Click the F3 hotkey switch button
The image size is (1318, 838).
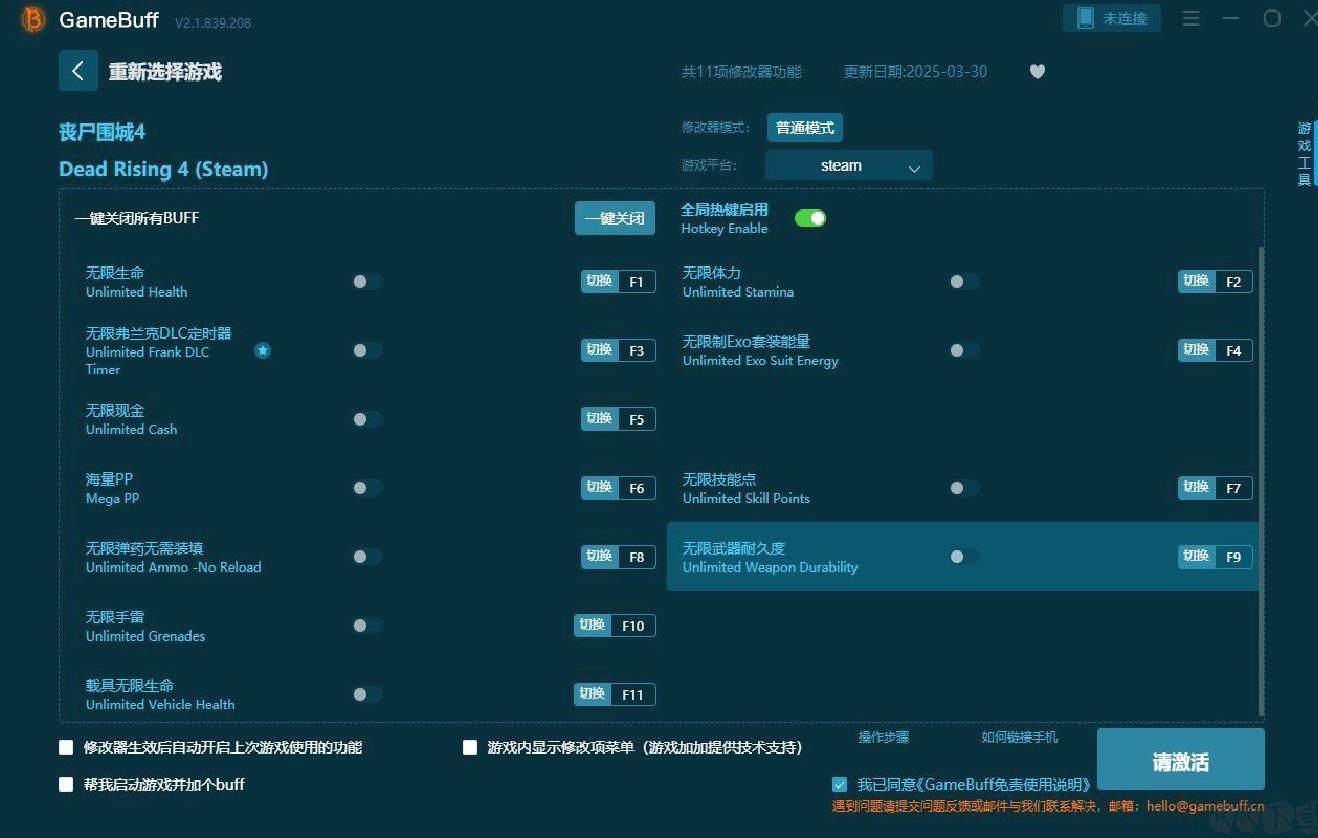coord(618,350)
